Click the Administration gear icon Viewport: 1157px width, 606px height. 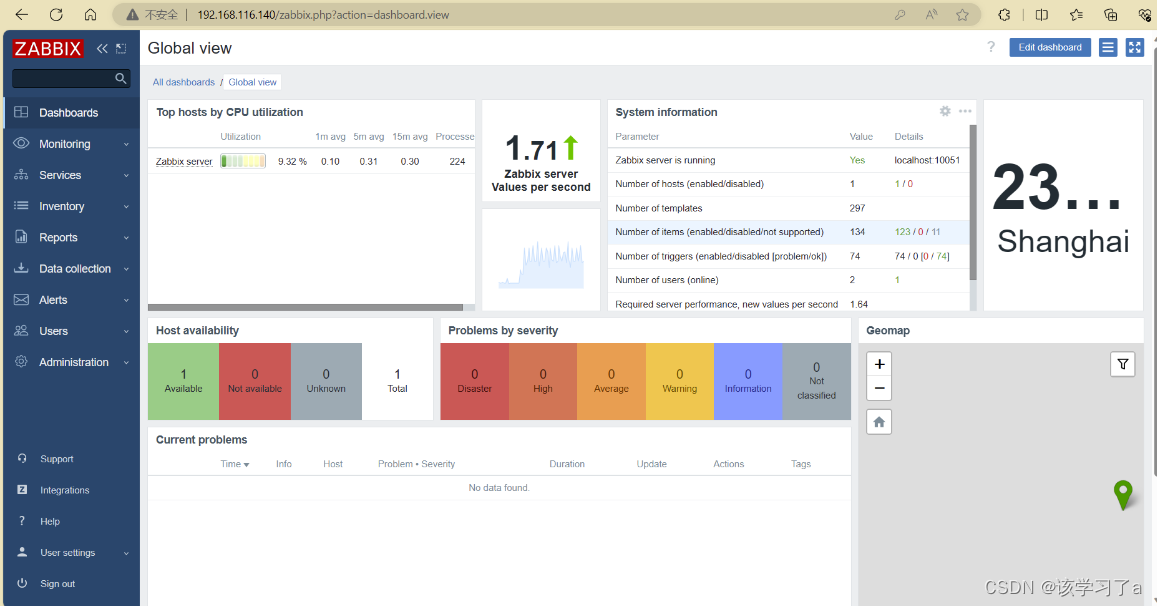[x=21, y=362]
